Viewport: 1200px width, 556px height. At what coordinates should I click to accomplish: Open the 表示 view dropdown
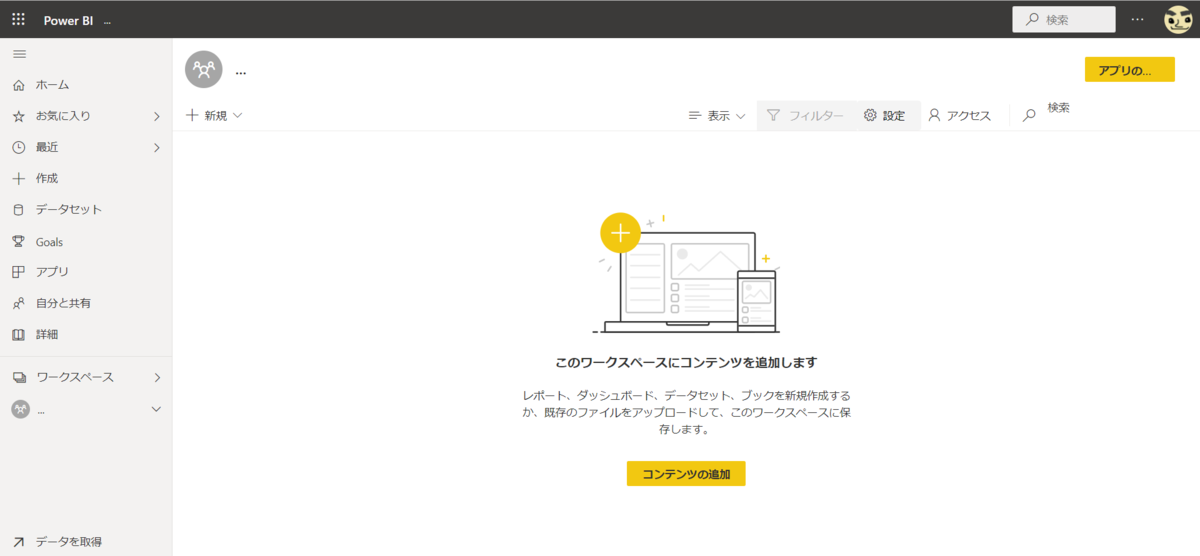(x=717, y=116)
